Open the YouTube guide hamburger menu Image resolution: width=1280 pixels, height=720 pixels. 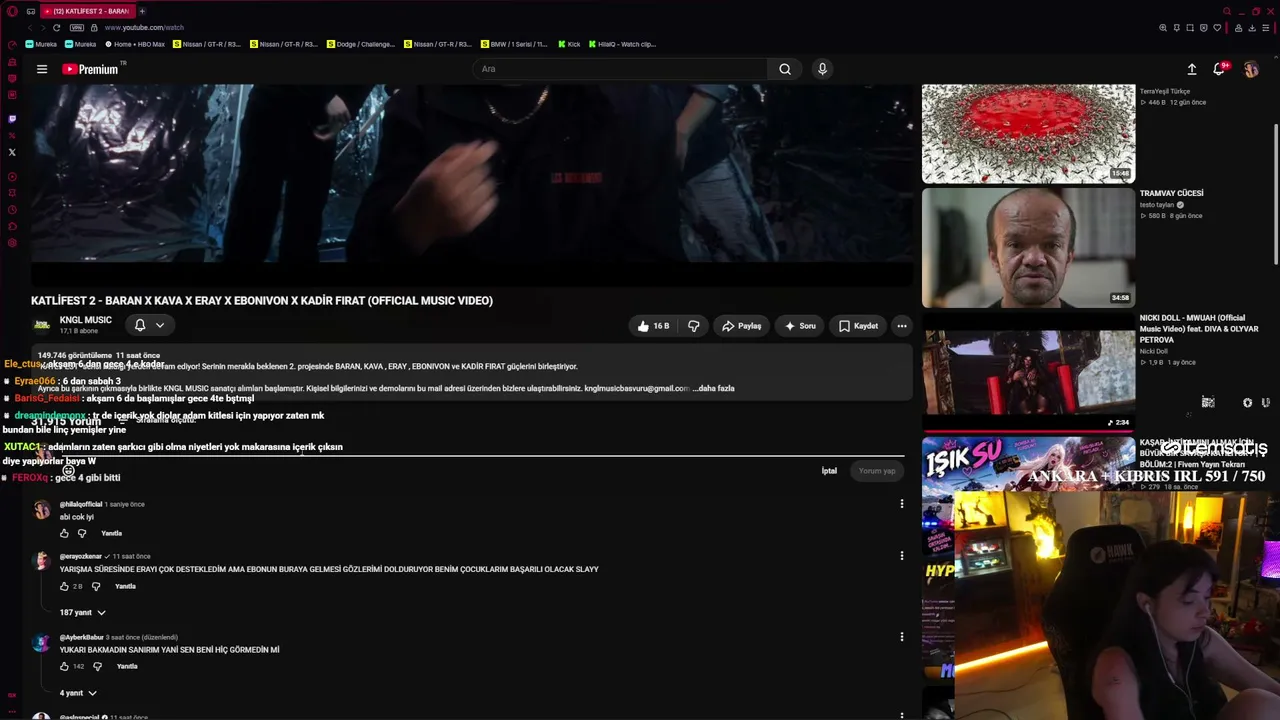(x=42, y=69)
